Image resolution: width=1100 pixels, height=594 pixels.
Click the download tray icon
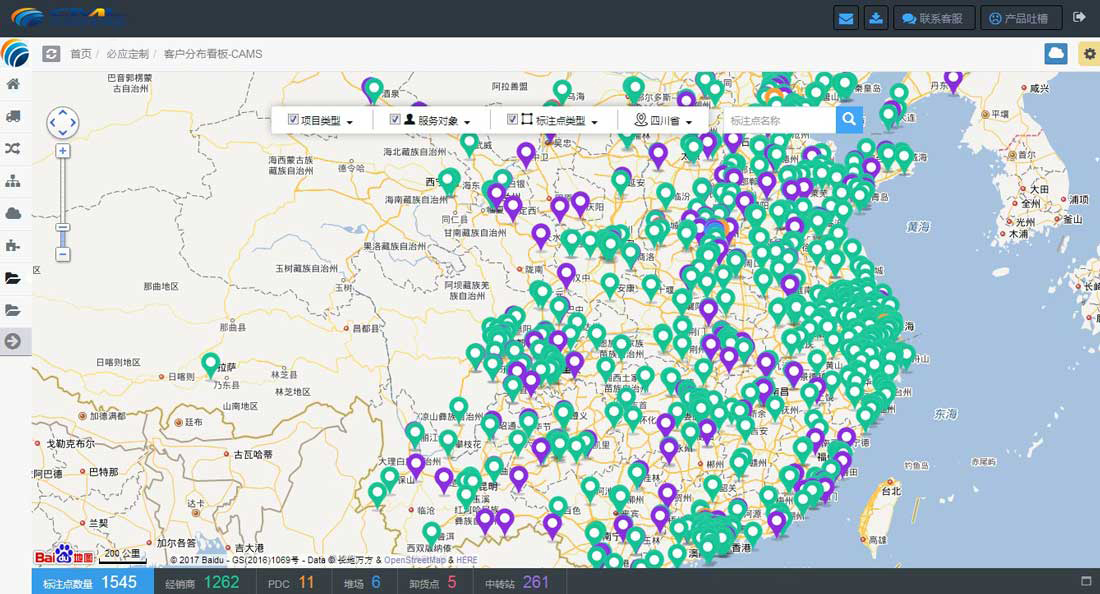click(876, 18)
